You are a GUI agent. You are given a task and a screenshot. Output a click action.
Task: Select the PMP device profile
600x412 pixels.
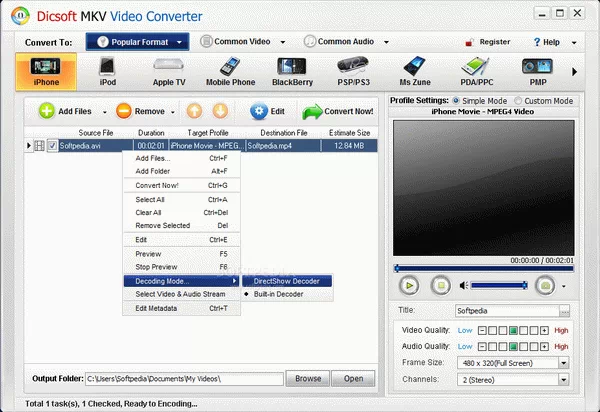tap(538, 72)
